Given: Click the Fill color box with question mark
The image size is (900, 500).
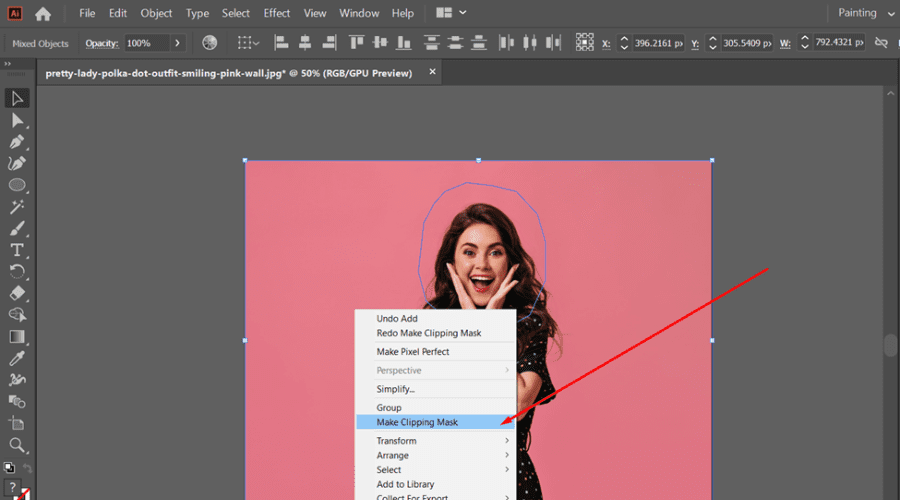Looking at the screenshot, I should (x=11, y=487).
